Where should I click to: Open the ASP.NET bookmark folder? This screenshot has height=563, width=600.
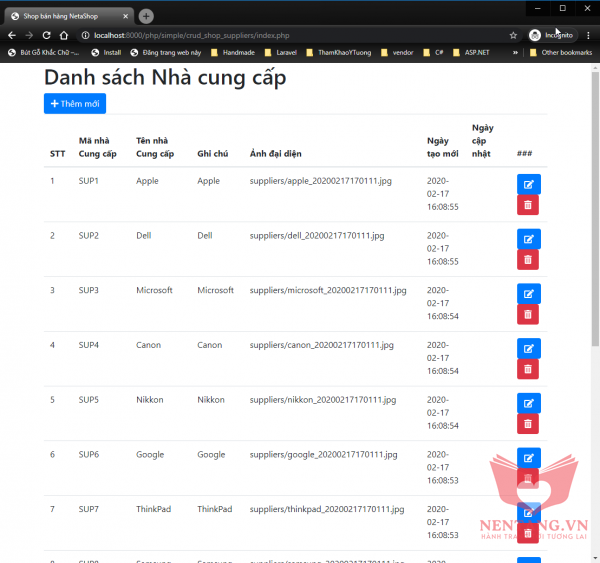point(470,52)
